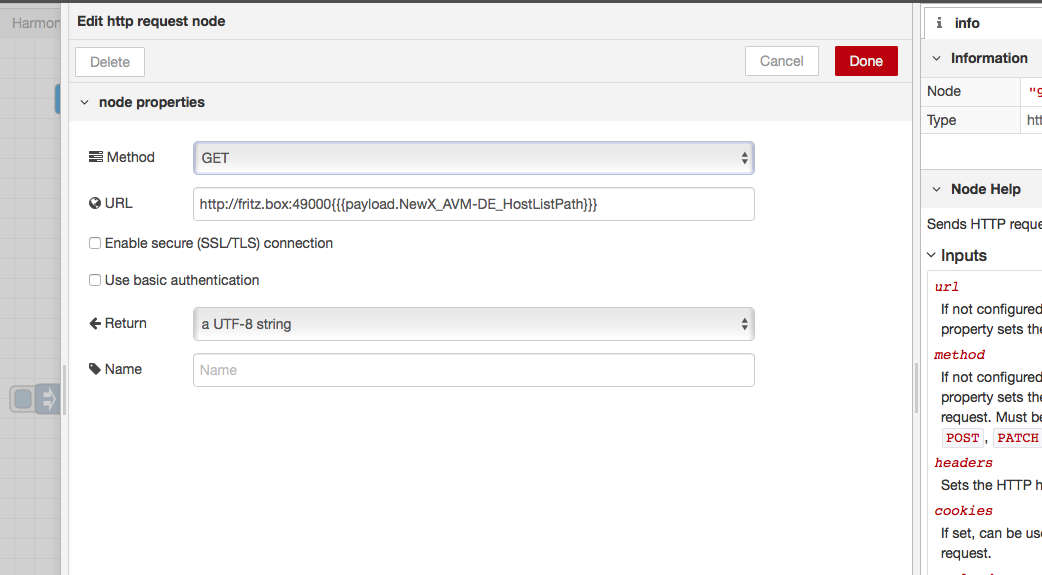The width and height of the screenshot is (1042, 575).
Task: Click the info tab icon
Action: (939, 23)
